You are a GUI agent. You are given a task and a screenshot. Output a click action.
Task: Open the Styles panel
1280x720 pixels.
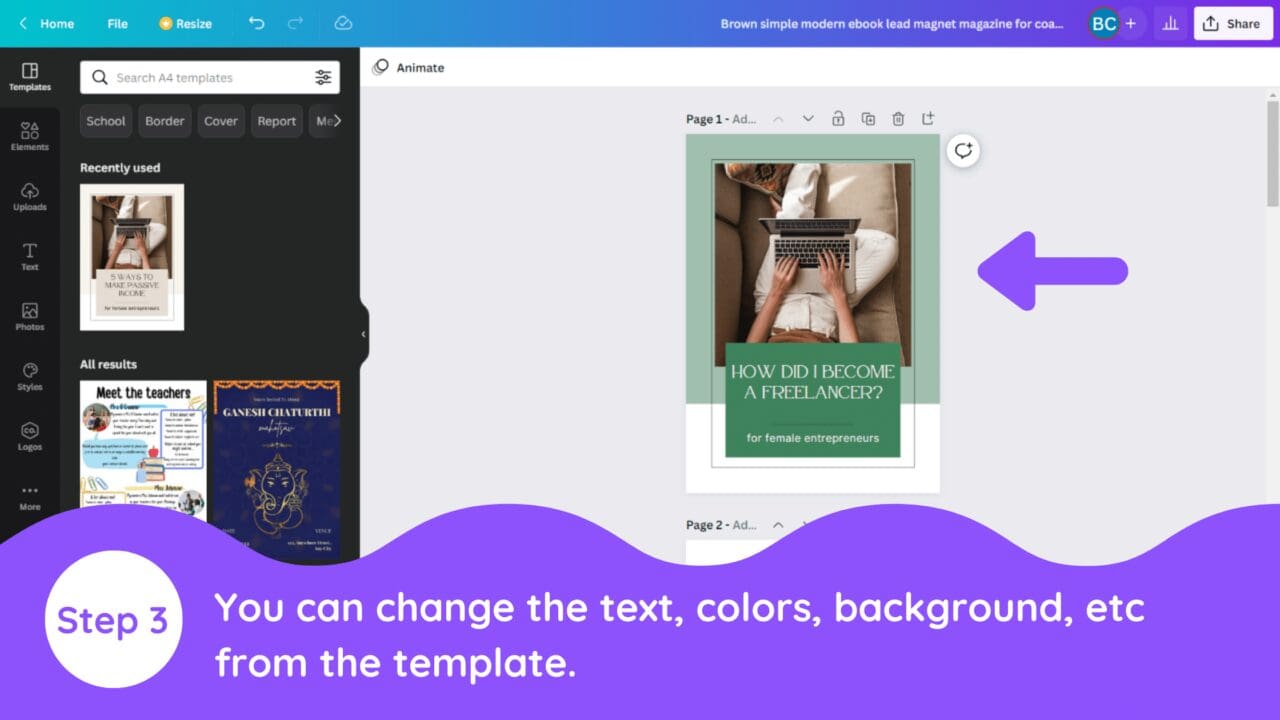point(29,378)
